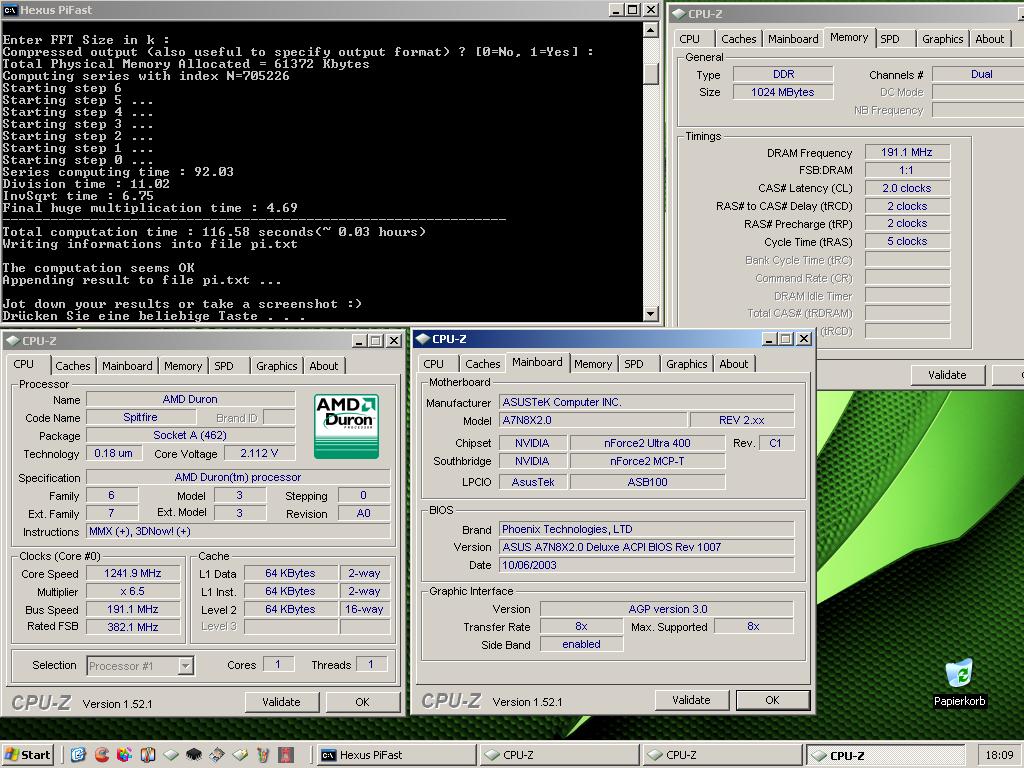Click the Hexus PiFast console title icon
This screenshot has height=768, width=1024.
tap(10, 10)
